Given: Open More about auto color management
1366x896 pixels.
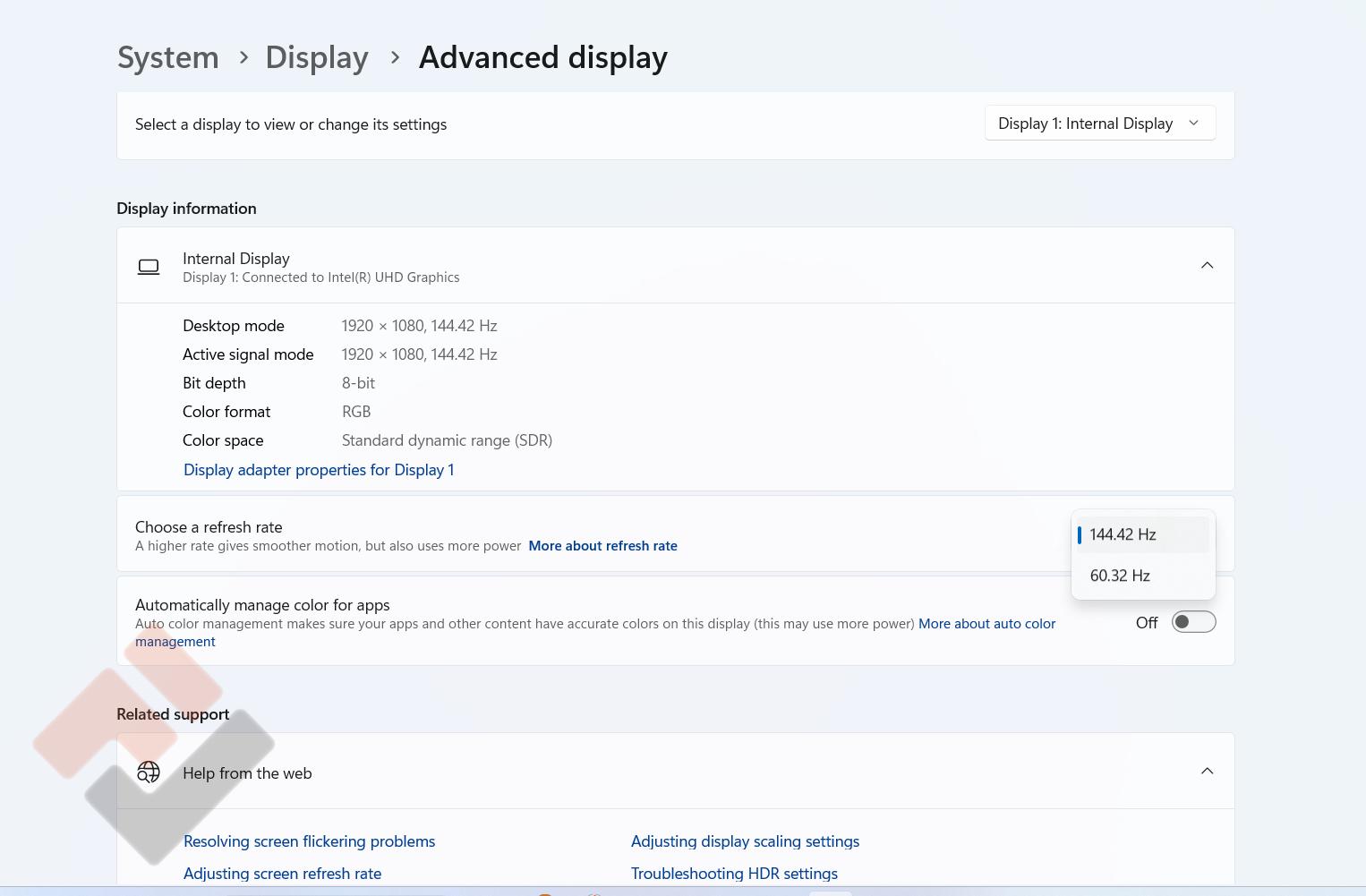Looking at the screenshot, I should click(x=986, y=624).
